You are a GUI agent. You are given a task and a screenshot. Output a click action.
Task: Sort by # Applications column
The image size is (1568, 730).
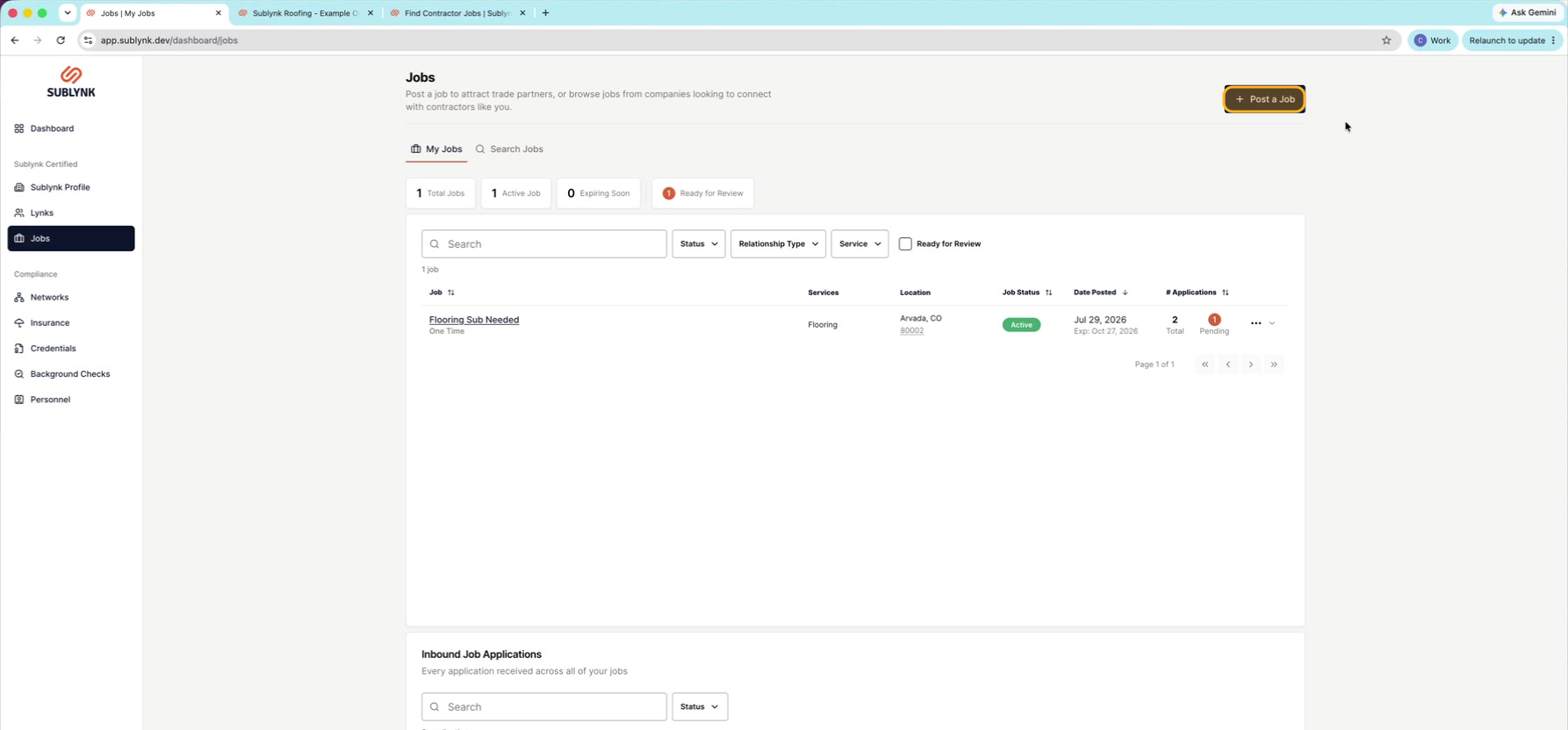click(1198, 293)
